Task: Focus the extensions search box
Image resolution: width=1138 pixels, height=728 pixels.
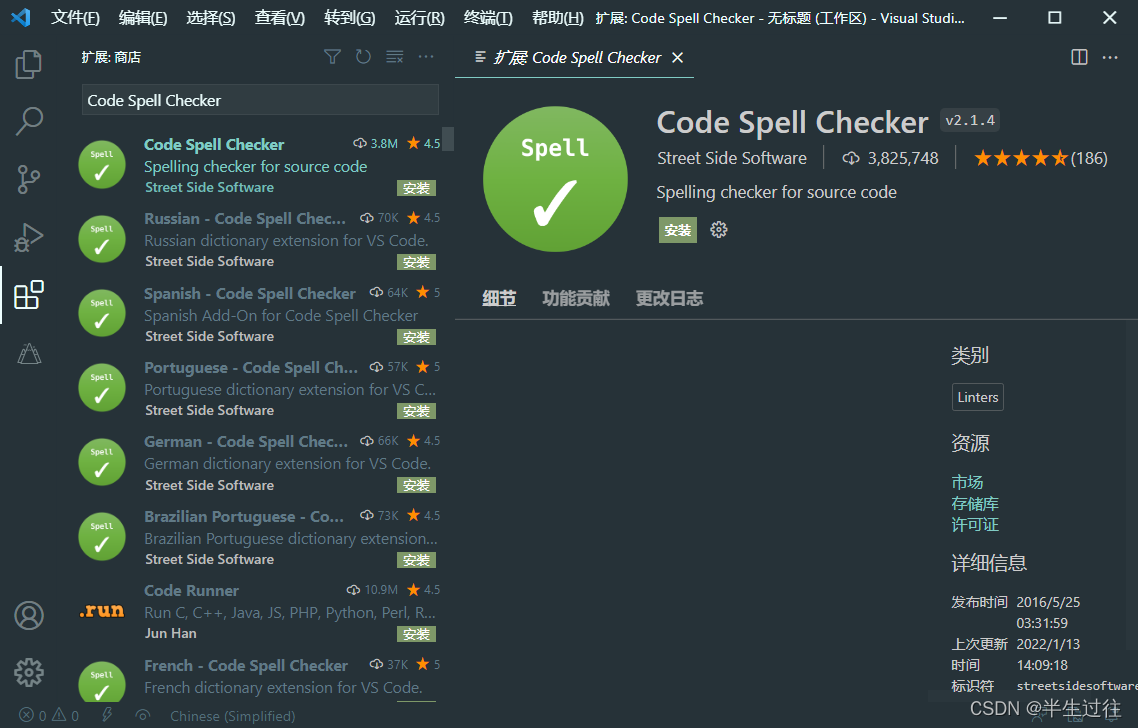Action: coord(260,100)
